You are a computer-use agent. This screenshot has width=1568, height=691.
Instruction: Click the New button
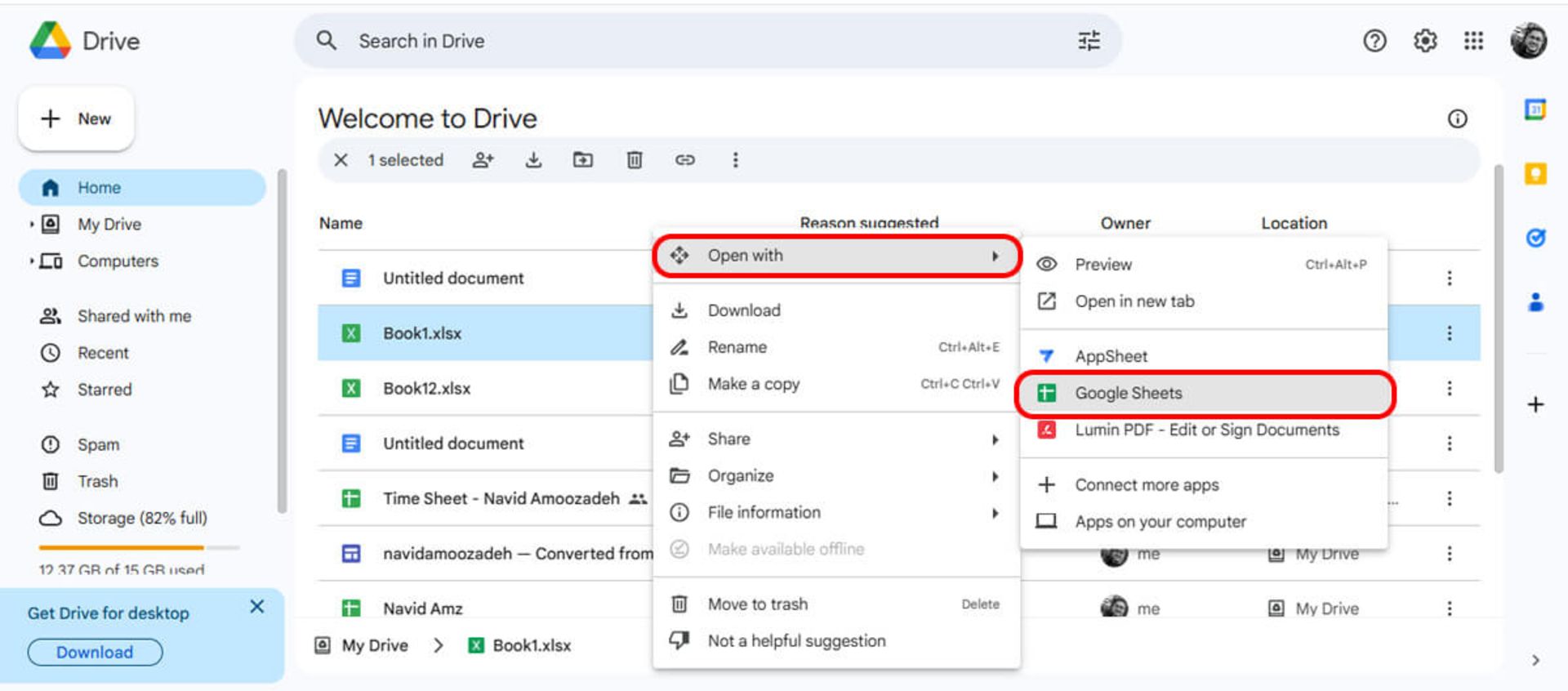click(x=76, y=119)
